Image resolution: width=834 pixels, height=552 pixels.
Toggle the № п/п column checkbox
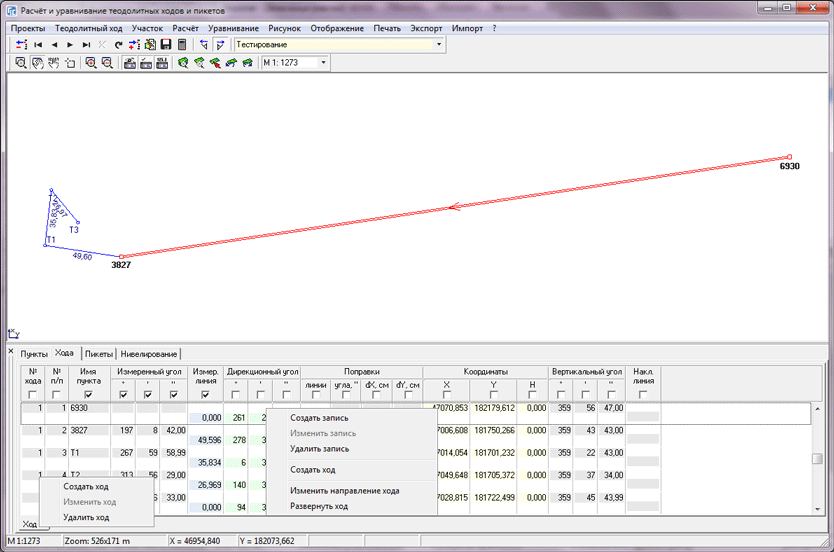pyautogui.click(x=56, y=395)
